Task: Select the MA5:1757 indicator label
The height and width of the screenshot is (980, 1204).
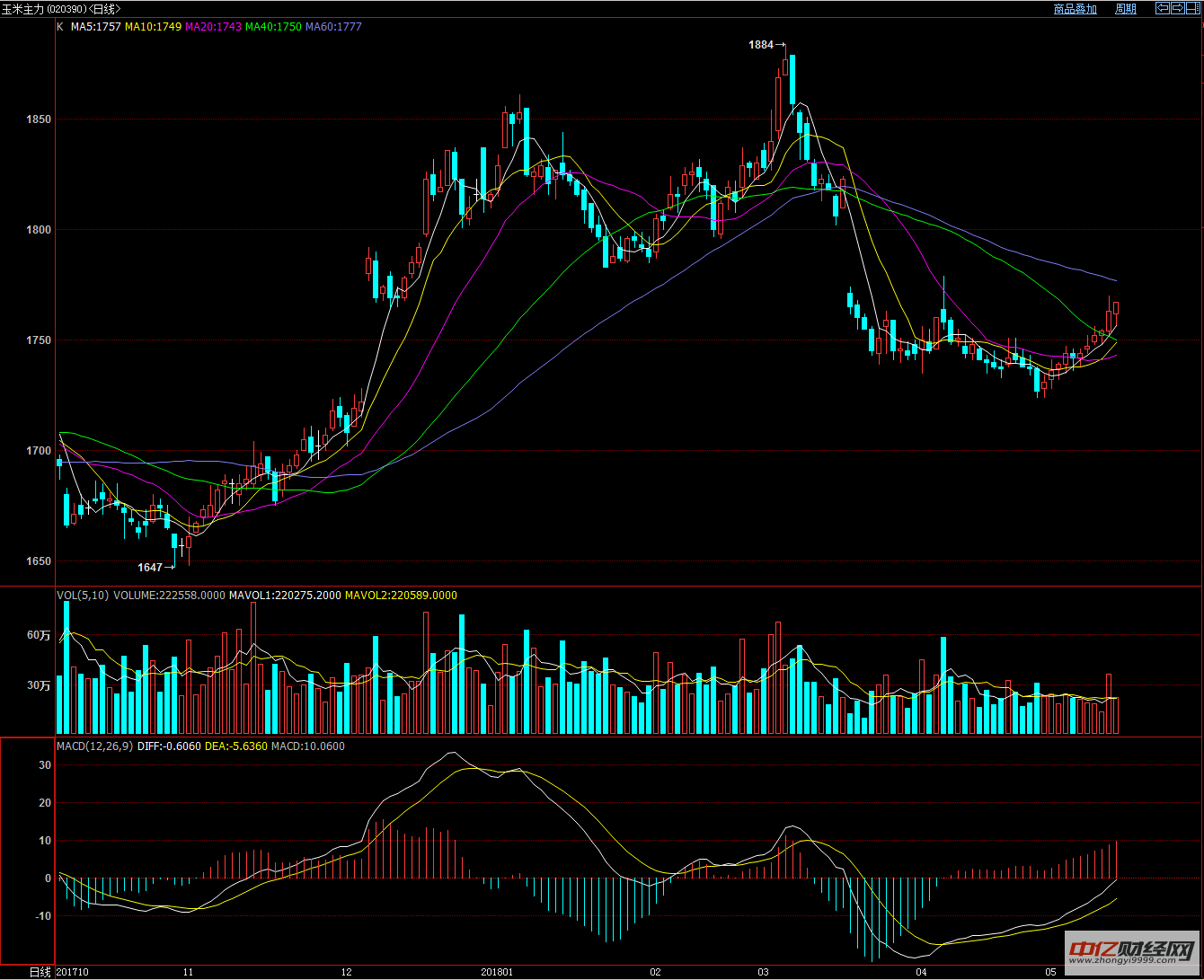Action: [x=96, y=27]
